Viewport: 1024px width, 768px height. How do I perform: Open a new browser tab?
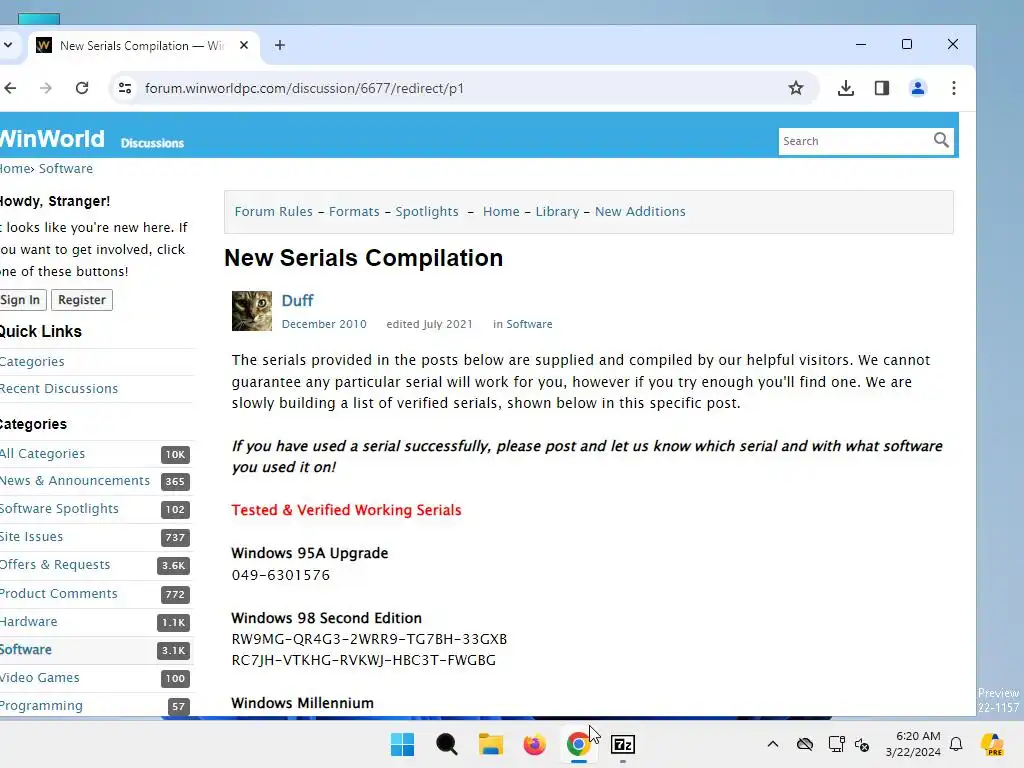pyautogui.click(x=280, y=45)
